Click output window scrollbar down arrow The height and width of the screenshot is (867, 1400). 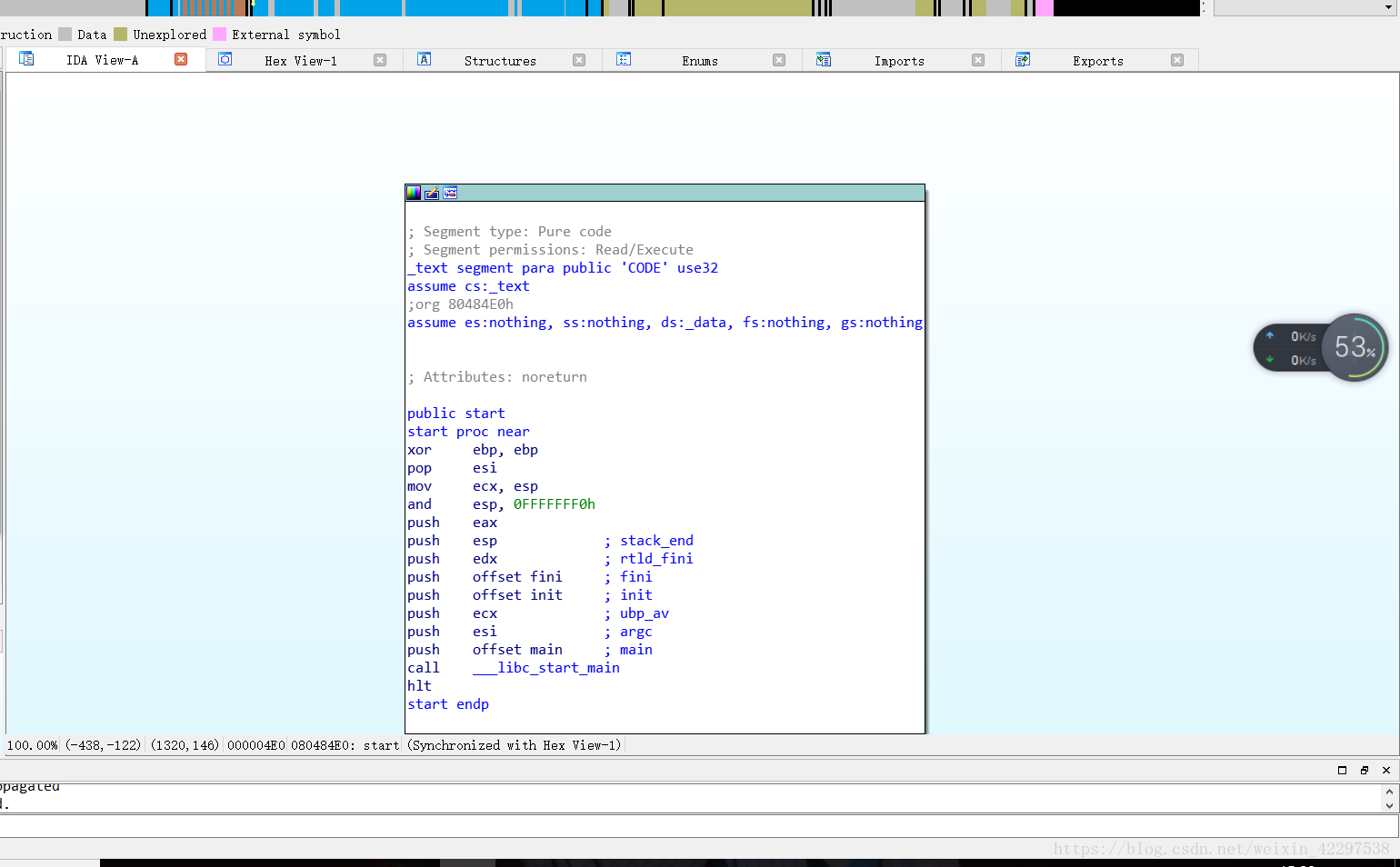click(x=1389, y=805)
